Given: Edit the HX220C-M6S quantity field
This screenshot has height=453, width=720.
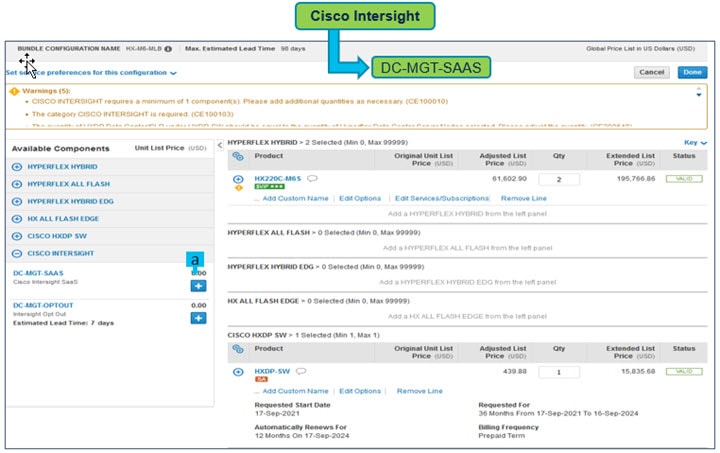Looking at the screenshot, I should point(559,179).
